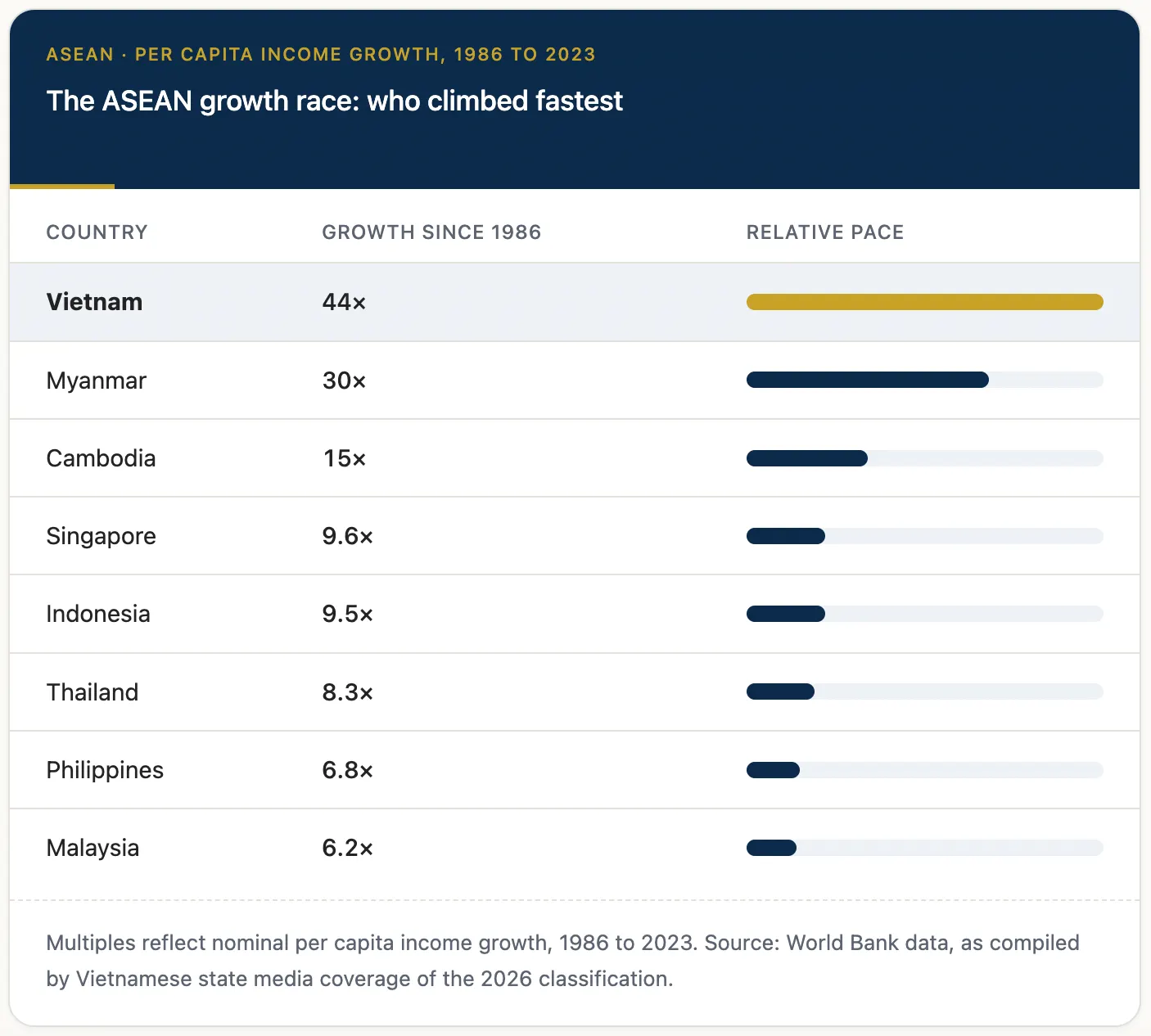Click Vietnam's 44× growth value
1151x1036 pixels.
point(344,302)
